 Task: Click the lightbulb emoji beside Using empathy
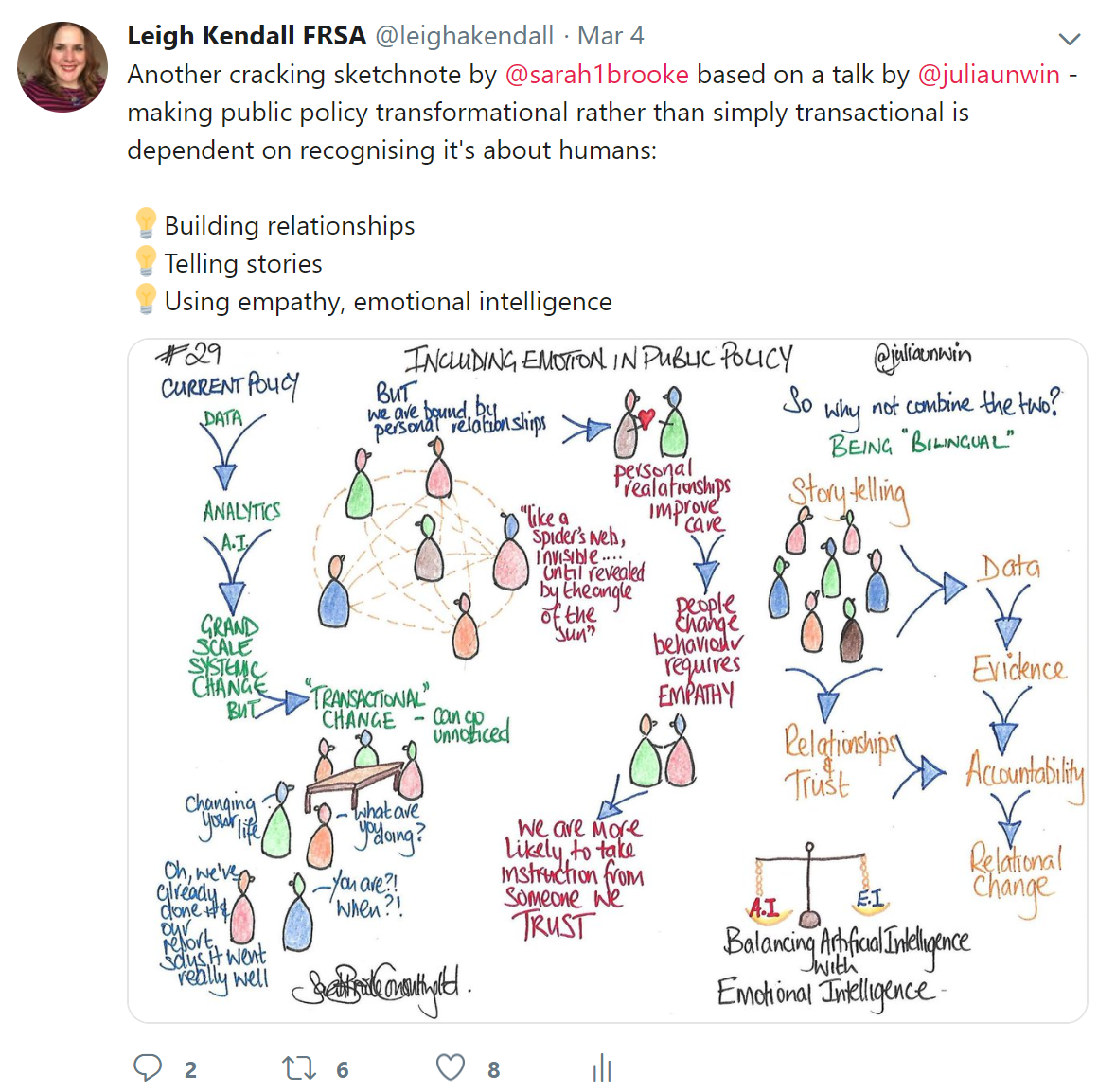146,300
